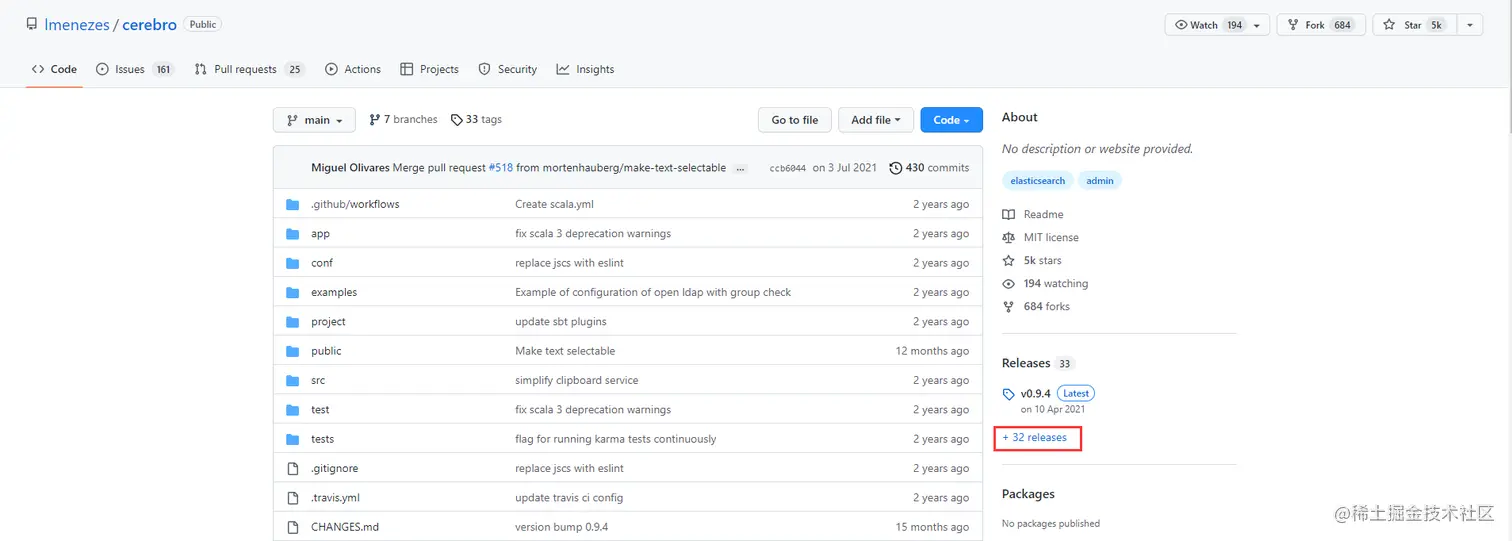1512x541 pixels.
Task: Click the file icon next to .travis.yml
Action: pyautogui.click(x=293, y=498)
